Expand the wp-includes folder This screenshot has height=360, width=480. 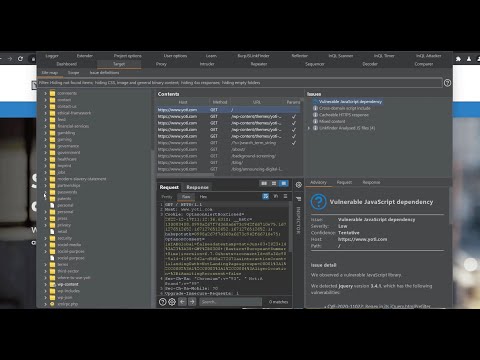click(46, 291)
